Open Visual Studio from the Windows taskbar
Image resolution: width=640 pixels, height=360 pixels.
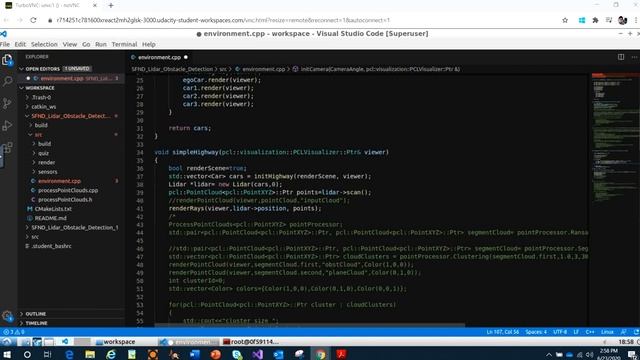tap(257, 354)
